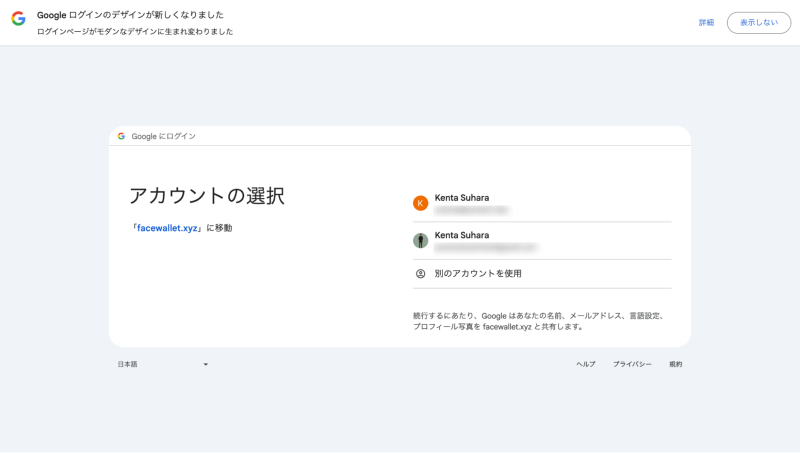Open the プライバシー footer link
Image resolution: width=800 pixels, height=453 pixels.
[x=632, y=364]
